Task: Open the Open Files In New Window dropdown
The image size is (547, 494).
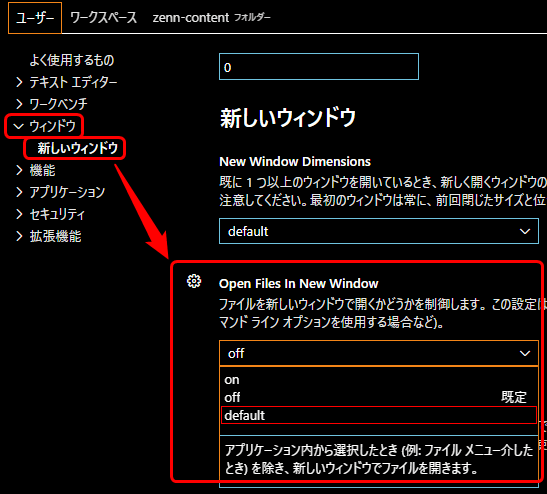Action: point(379,353)
